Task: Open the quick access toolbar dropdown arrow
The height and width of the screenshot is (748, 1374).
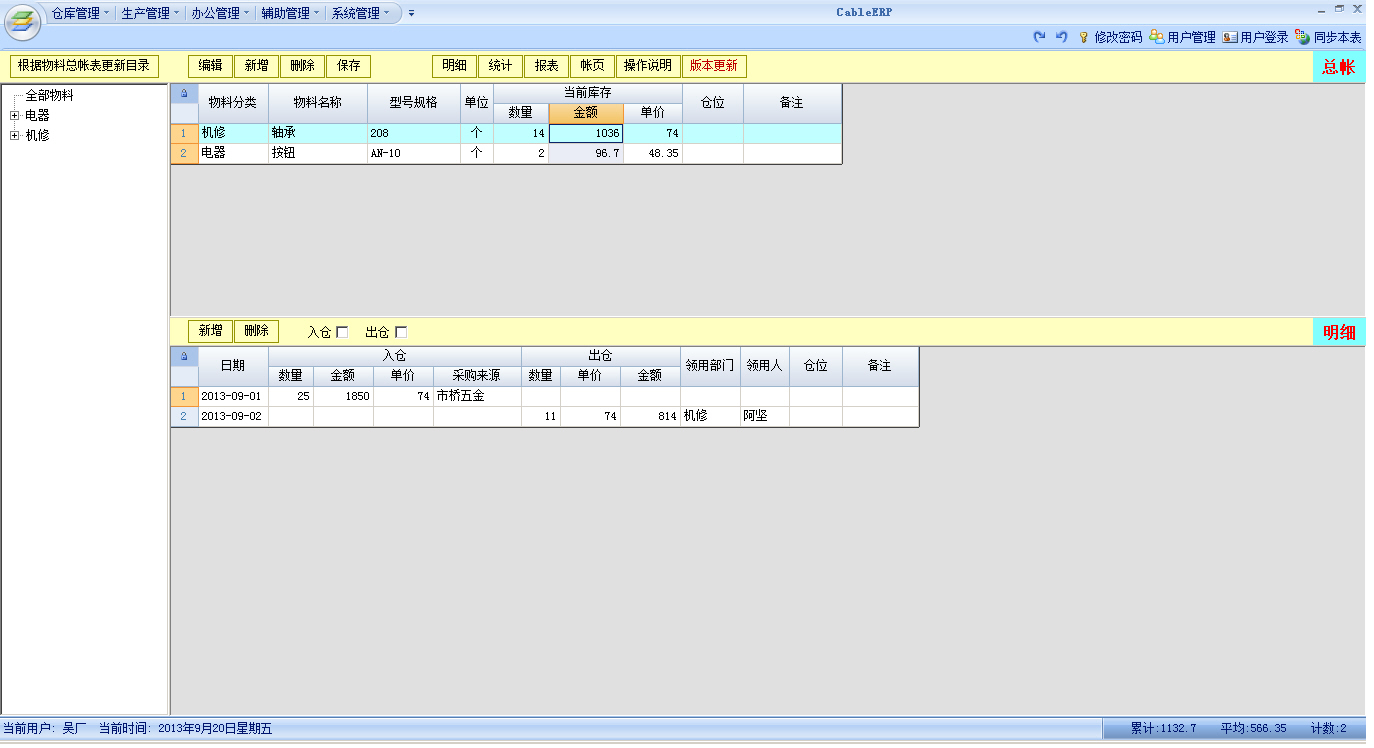Action: coord(411,14)
